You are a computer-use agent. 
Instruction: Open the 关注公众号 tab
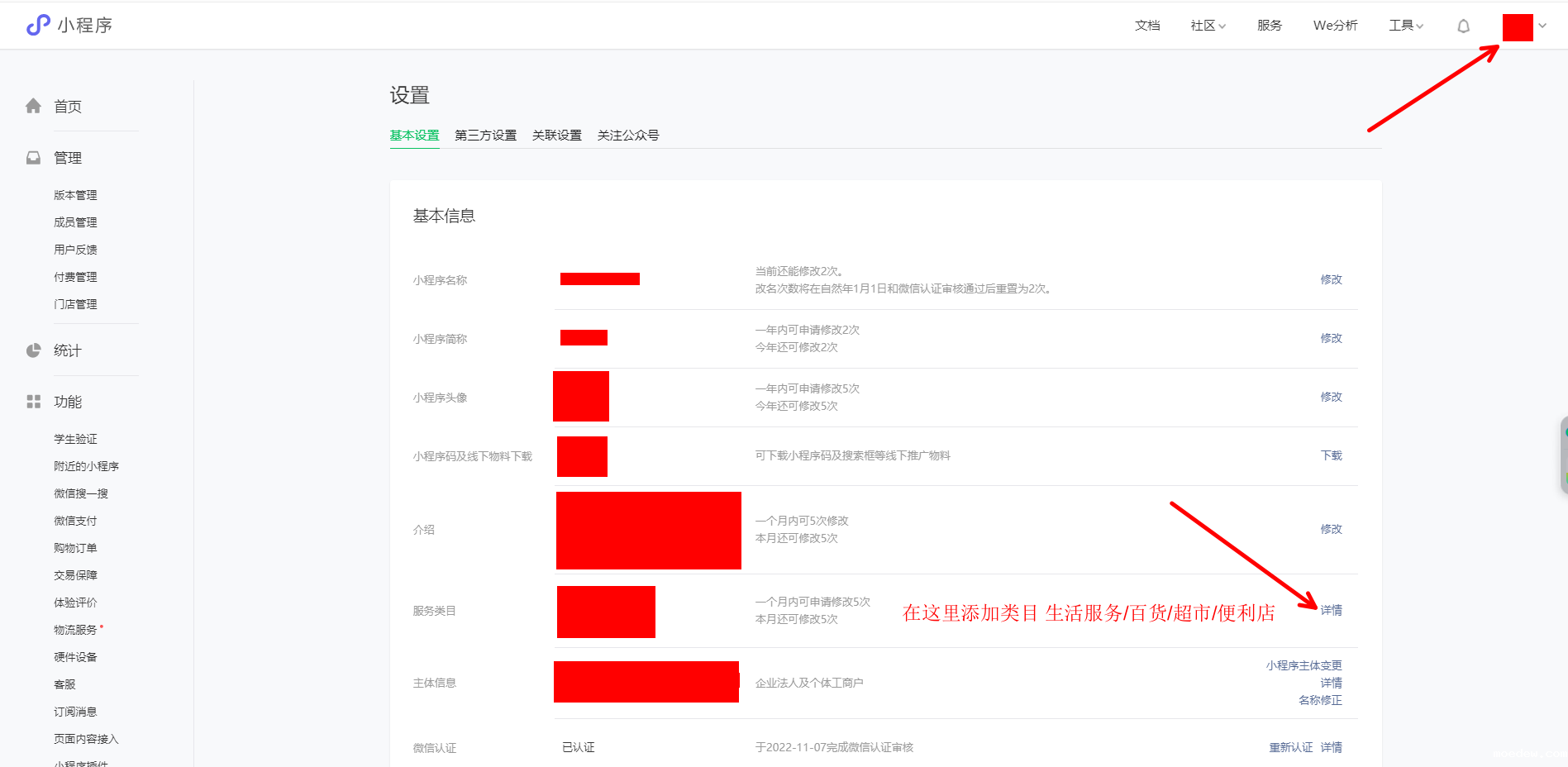(627, 135)
